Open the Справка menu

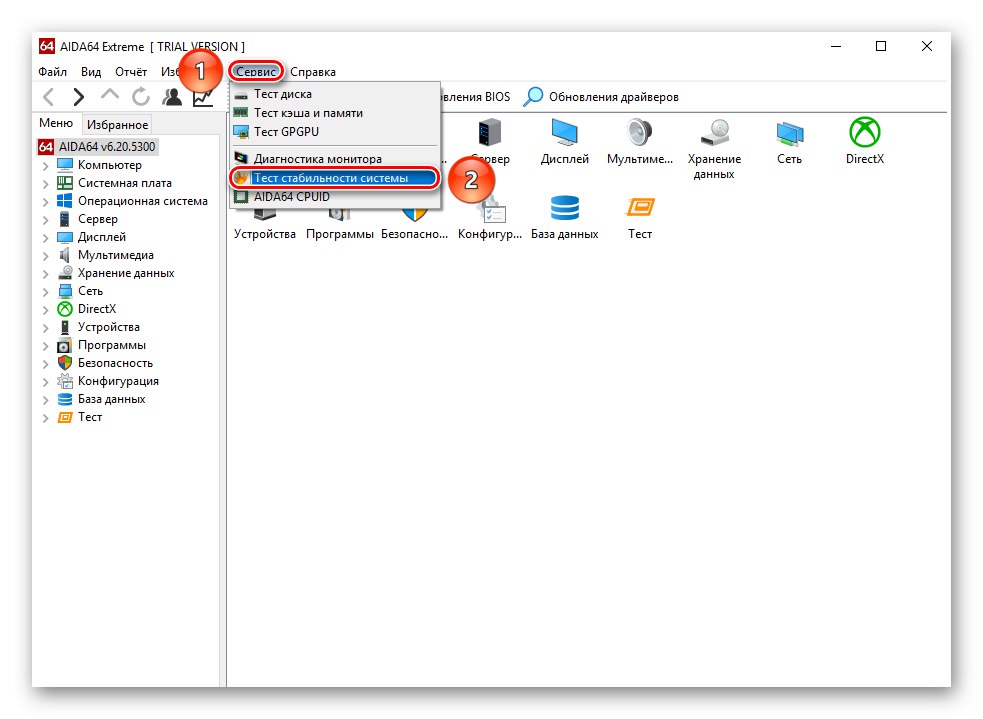pyautogui.click(x=313, y=72)
